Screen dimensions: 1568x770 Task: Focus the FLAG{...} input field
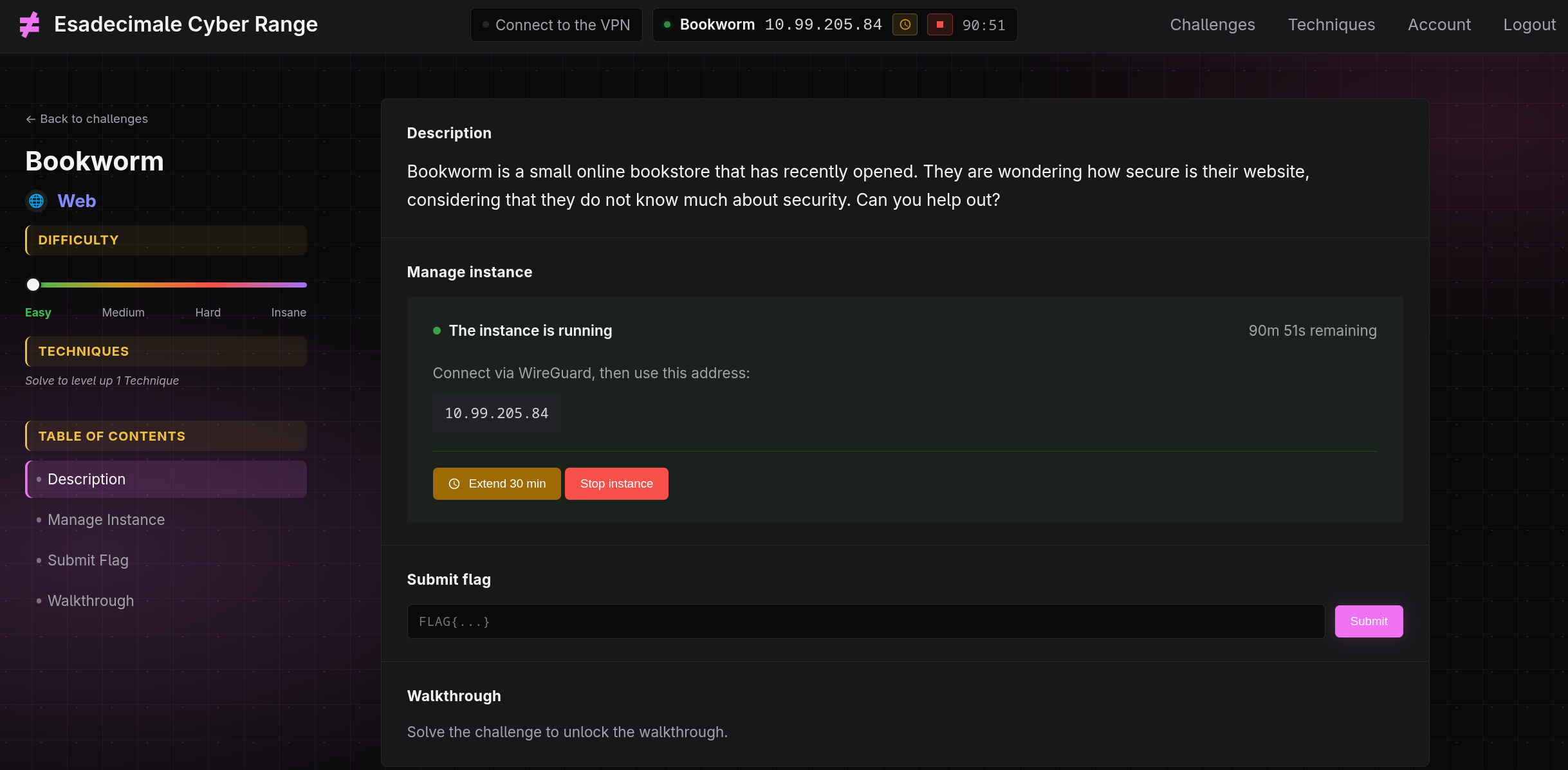point(866,621)
